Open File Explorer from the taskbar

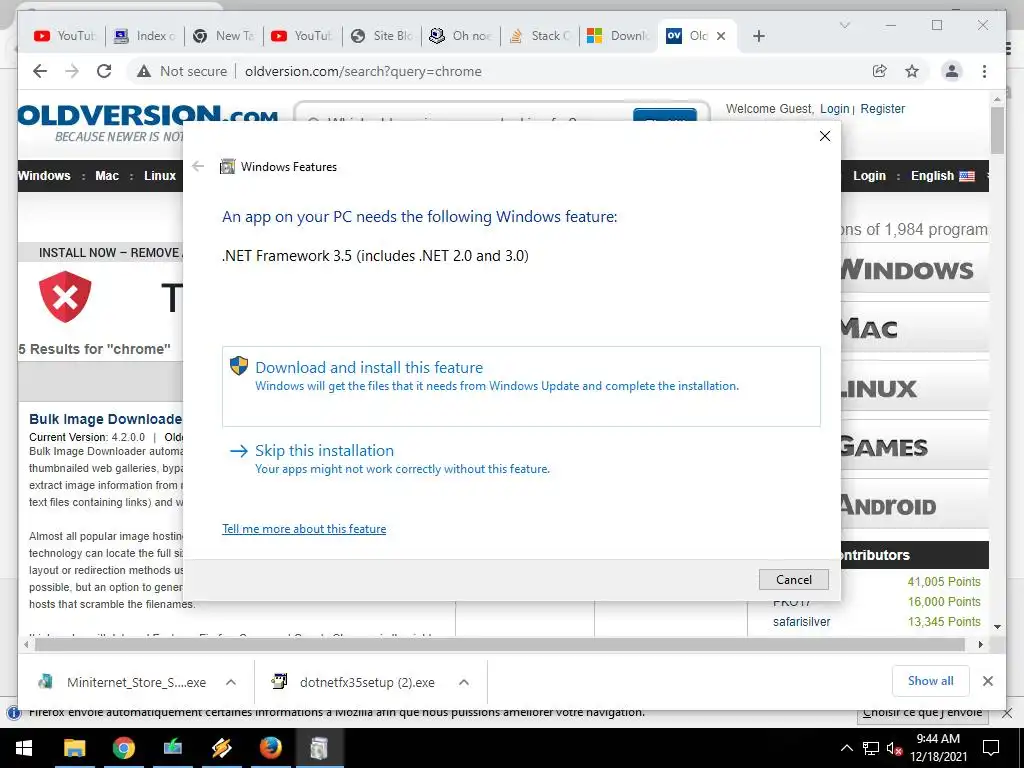point(74,748)
